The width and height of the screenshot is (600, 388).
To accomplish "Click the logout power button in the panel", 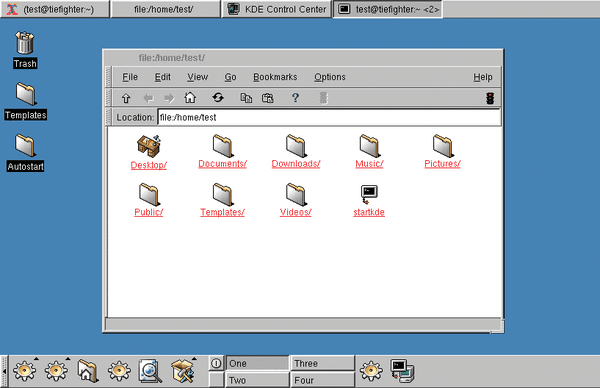I will click(x=216, y=363).
